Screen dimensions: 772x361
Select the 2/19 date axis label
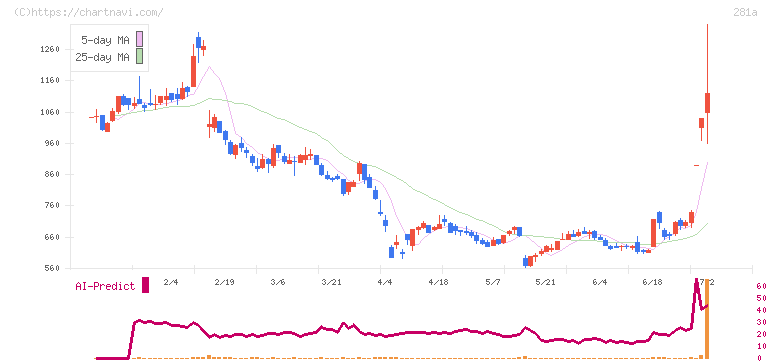pos(225,282)
